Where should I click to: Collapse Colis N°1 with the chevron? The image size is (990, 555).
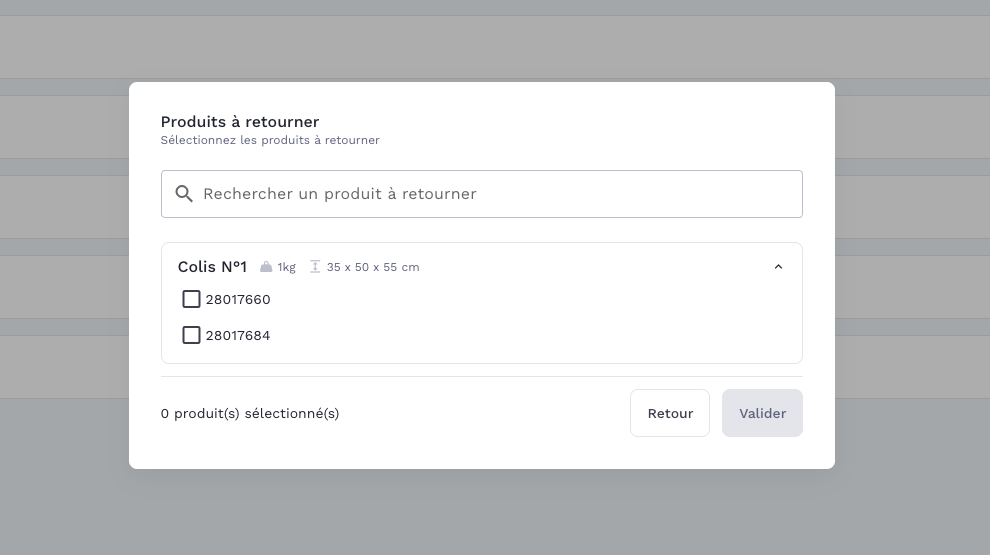click(778, 267)
